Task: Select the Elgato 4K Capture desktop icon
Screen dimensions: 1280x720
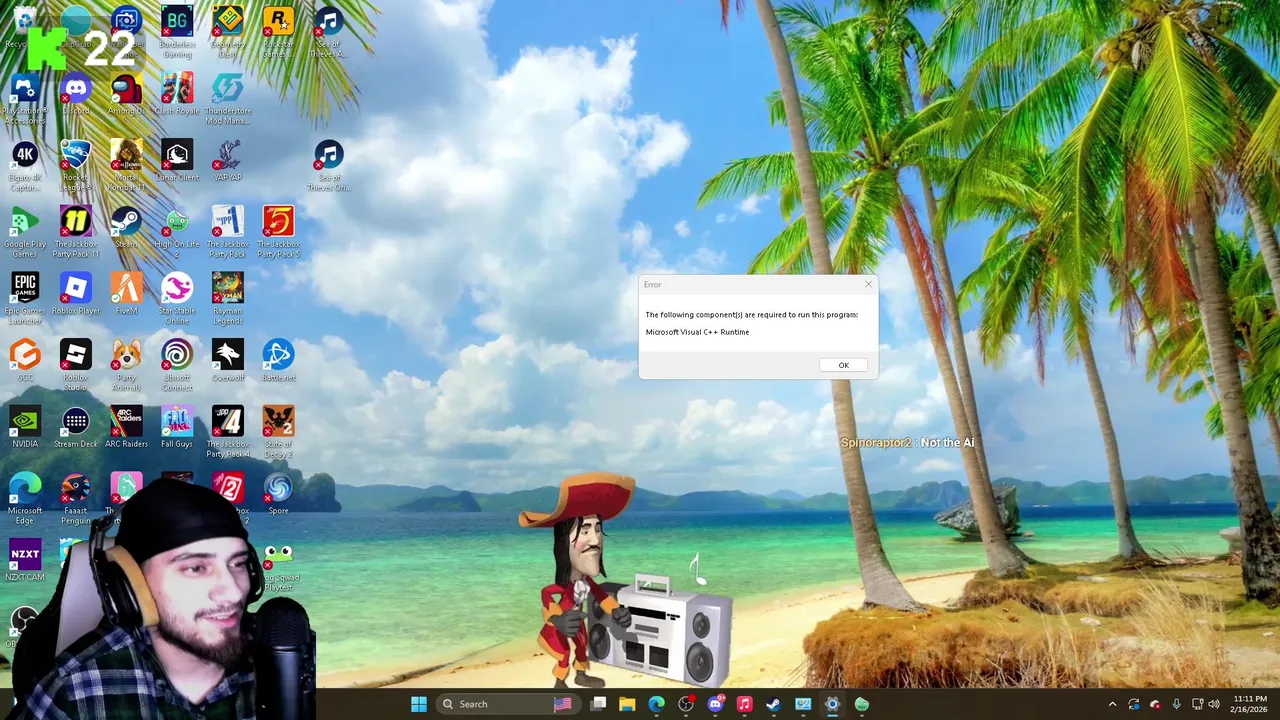Action: point(25,166)
